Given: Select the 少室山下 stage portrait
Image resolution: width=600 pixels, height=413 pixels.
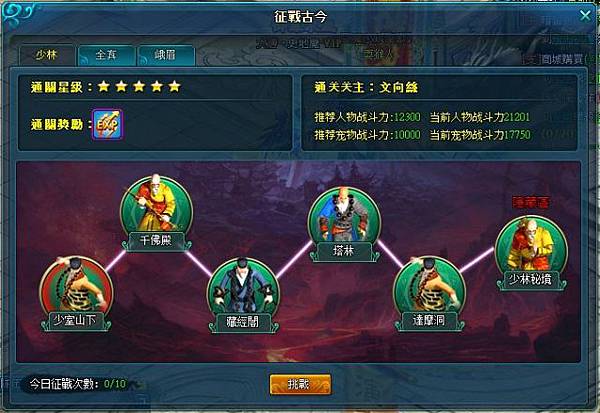Looking at the screenshot, I should pos(76,293).
